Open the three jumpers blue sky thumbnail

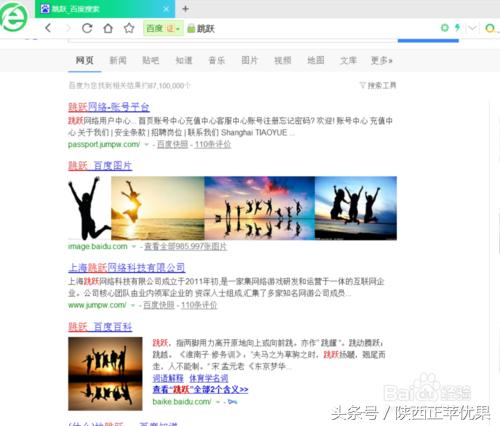click(356, 208)
